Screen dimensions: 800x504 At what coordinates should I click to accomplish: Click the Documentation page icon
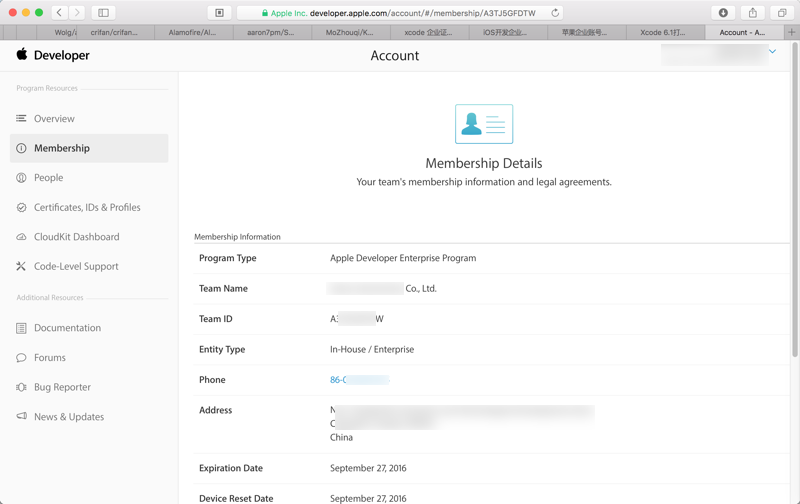coord(21,328)
